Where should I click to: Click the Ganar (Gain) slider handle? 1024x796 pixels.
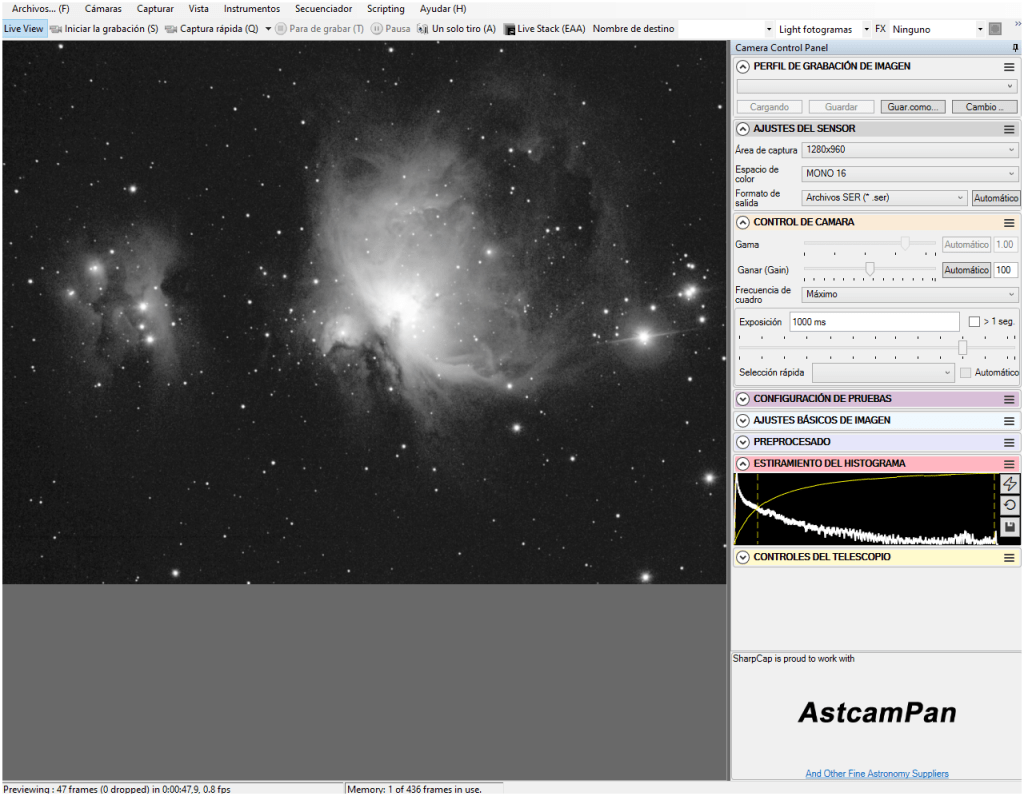click(870, 269)
